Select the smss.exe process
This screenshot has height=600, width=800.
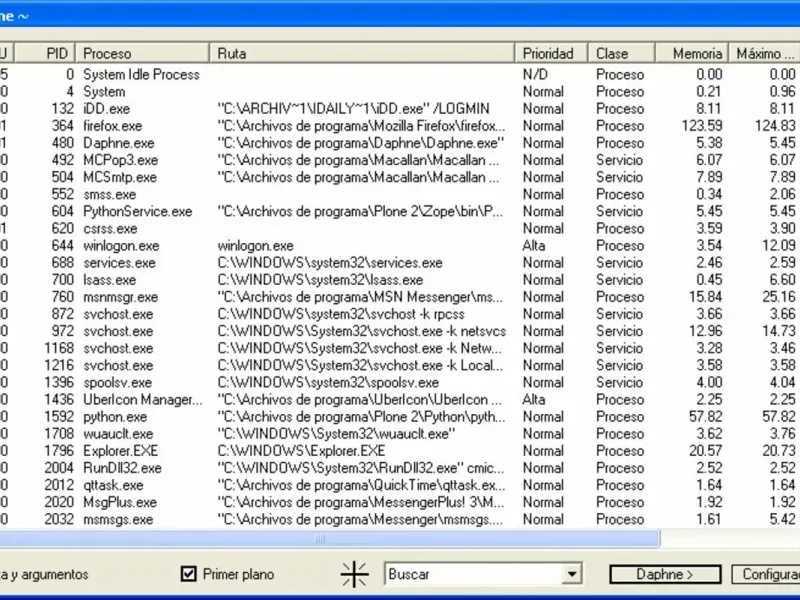pos(110,194)
